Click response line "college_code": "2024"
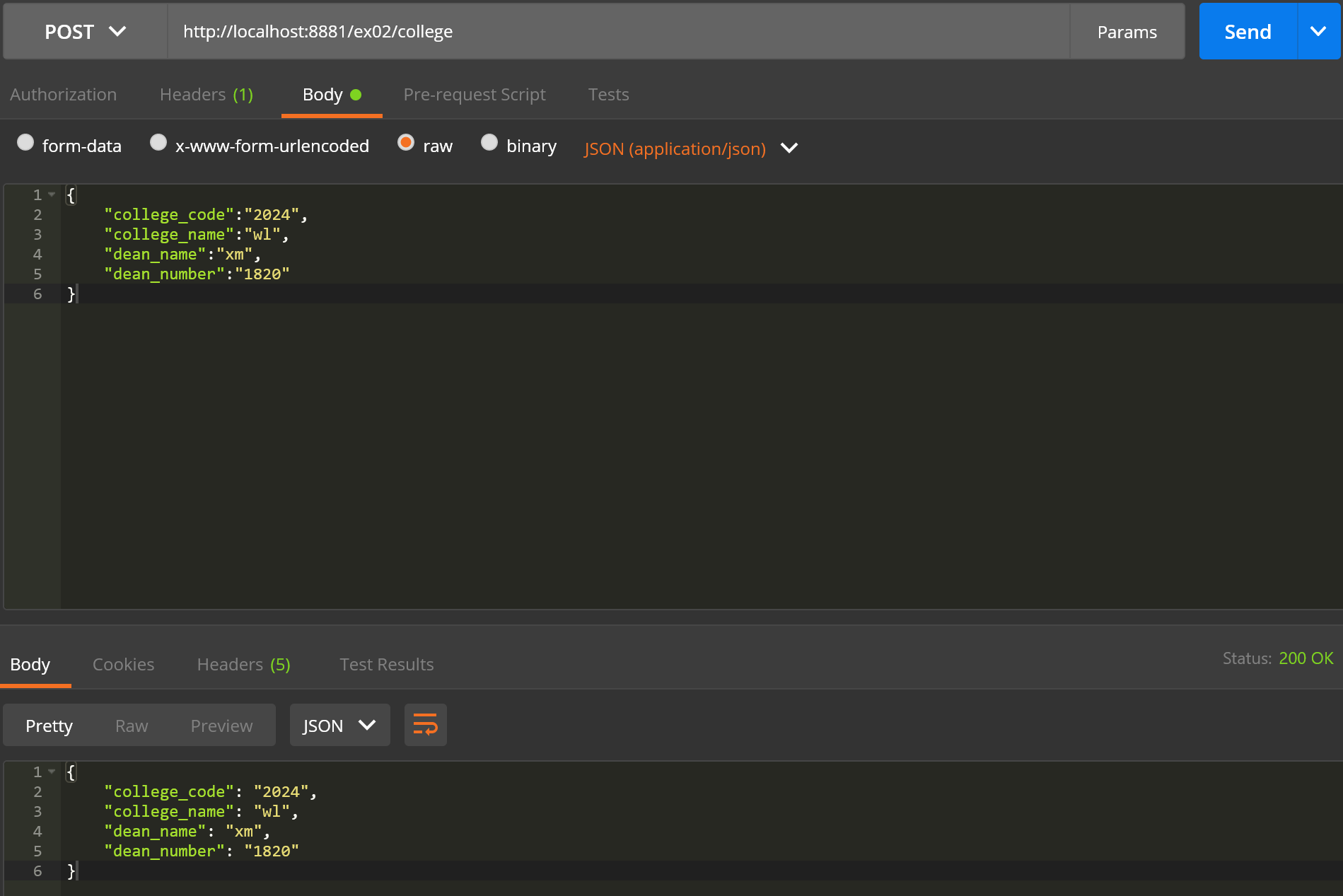This screenshot has height=896, width=1343. pyautogui.click(x=211, y=791)
